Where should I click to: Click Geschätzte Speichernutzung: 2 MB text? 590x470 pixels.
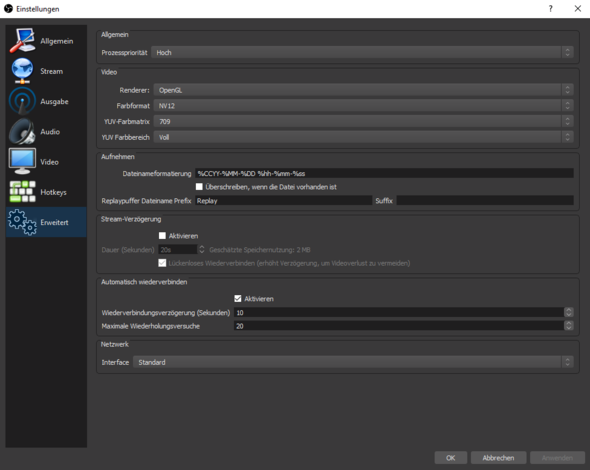pos(260,250)
